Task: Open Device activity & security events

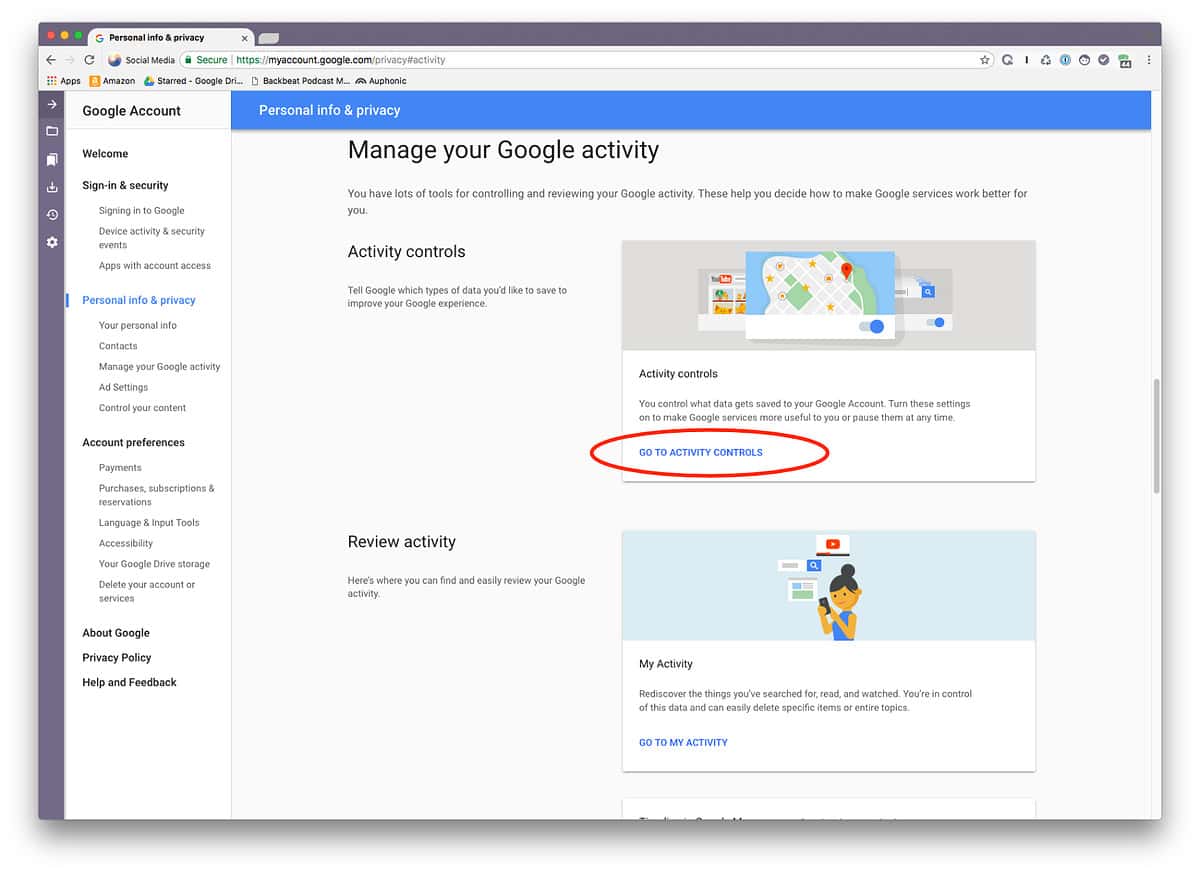Action: (x=151, y=238)
